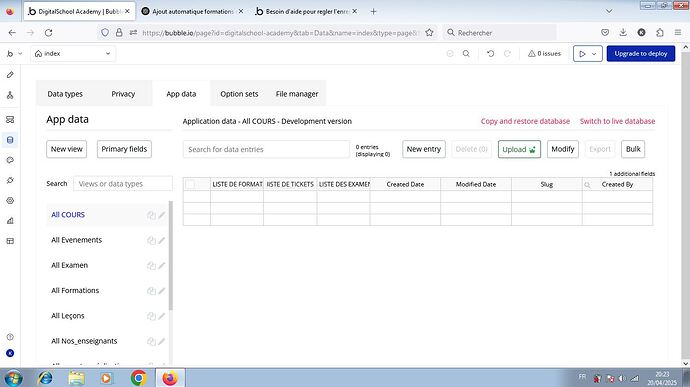Screen dimensions: 690x387
Task: Select the App data tab
Action: pyautogui.click(x=181, y=94)
